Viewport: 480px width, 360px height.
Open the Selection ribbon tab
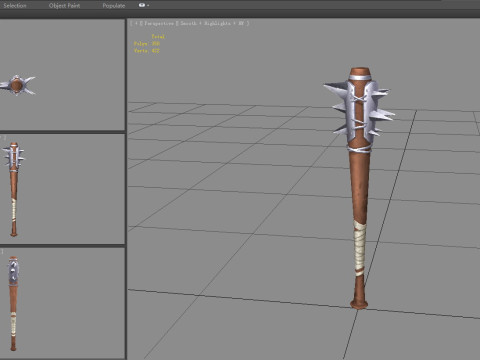pyautogui.click(x=15, y=6)
